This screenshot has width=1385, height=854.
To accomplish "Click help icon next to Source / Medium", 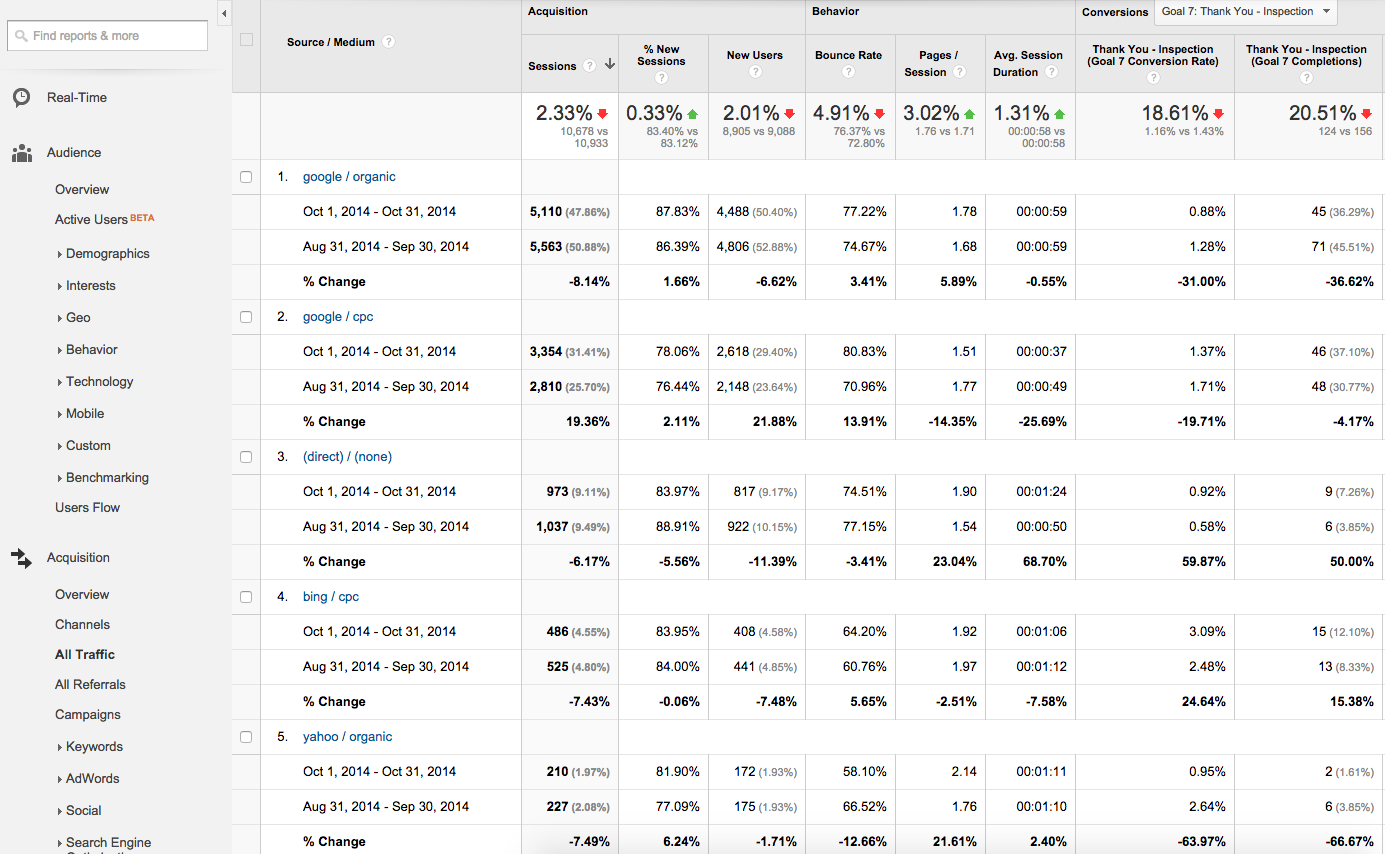I will pyautogui.click(x=388, y=42).
